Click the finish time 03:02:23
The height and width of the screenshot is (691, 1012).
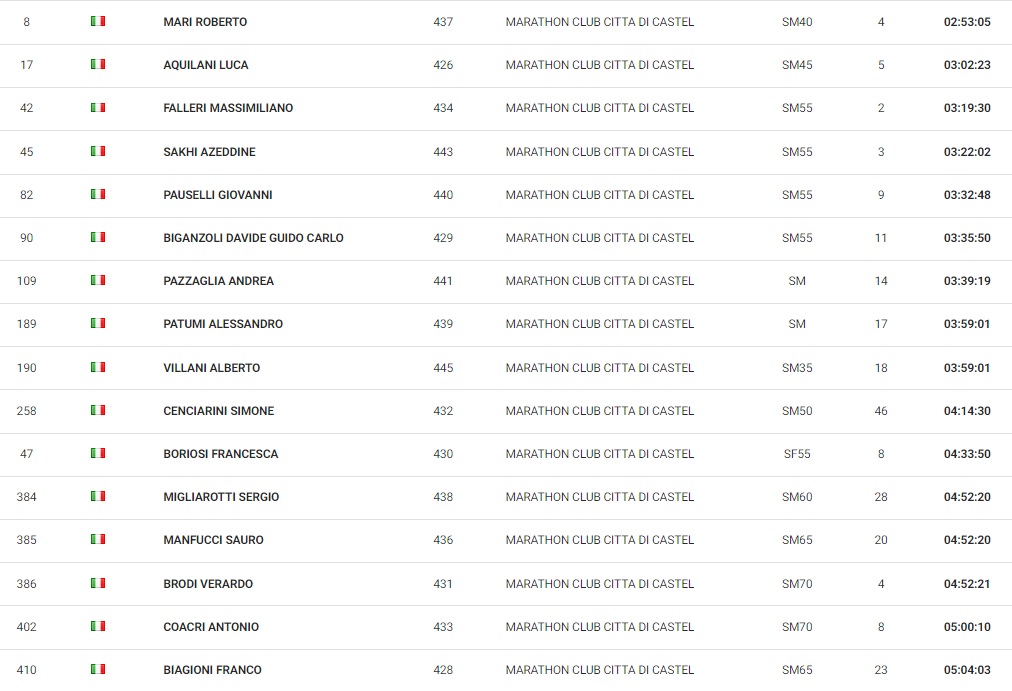967,65
